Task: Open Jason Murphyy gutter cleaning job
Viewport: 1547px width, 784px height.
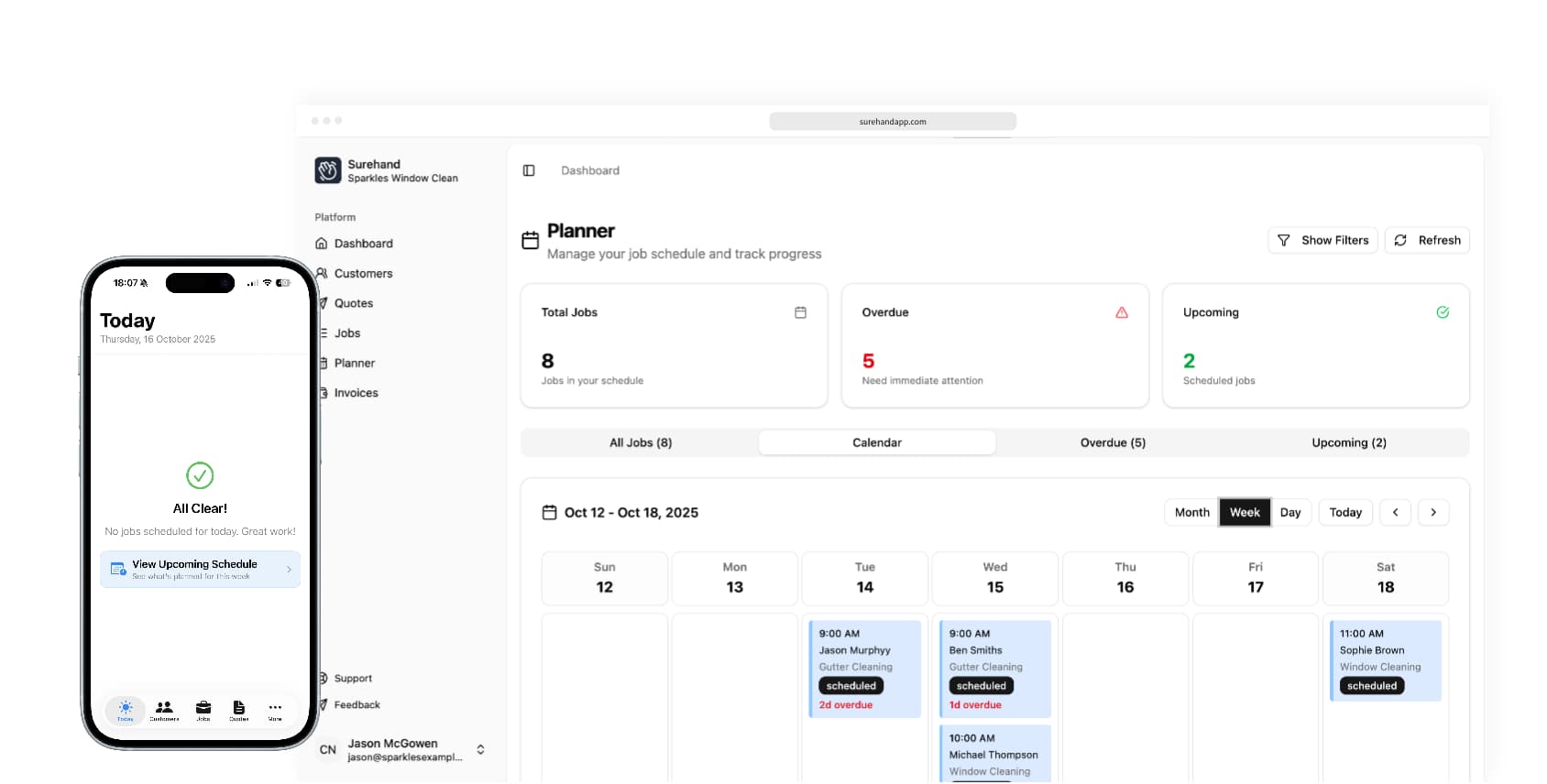Action: pos(864,669)
